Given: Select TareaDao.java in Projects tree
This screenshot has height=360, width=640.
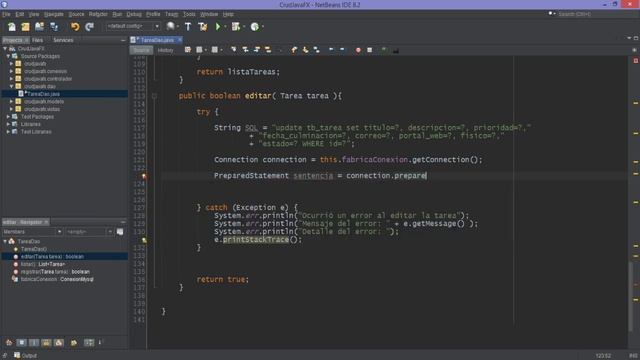Looking at the screenshot, I should click(x=43, y=94).
